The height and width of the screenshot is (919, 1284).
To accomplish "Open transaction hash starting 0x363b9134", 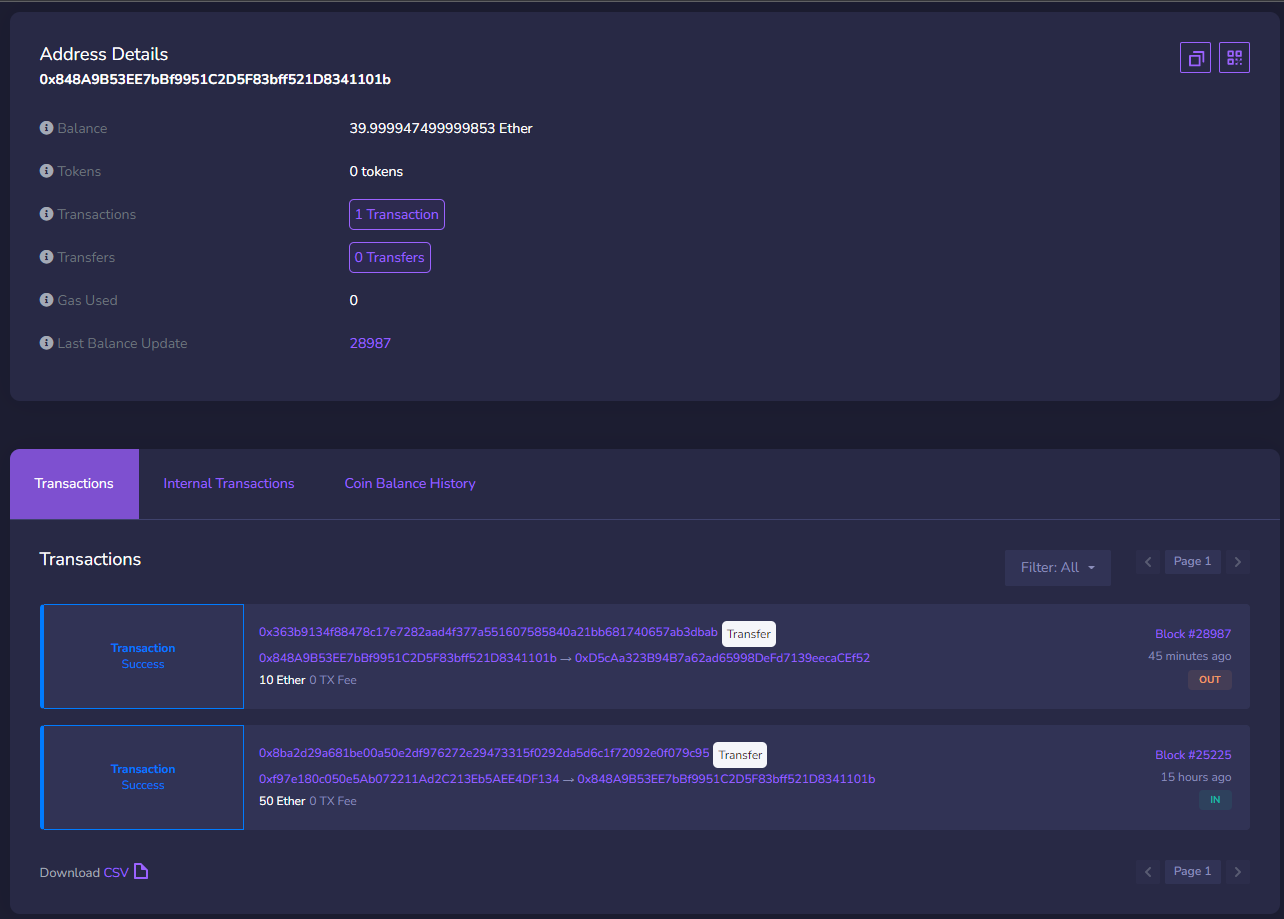I will click(488, 632).
